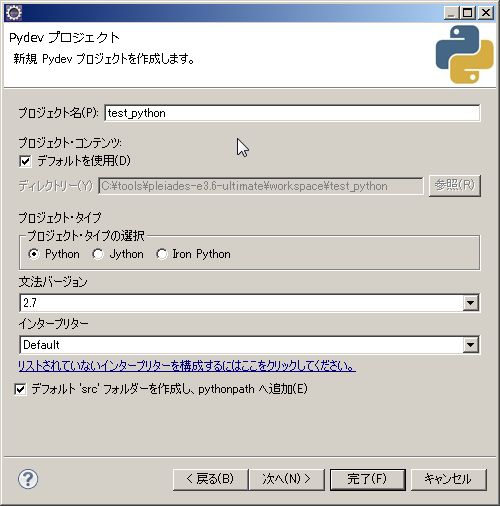Image resolution: width=500 pixels, height=506 pixels.
Task: Click the 完了(F) finish button
Action: pos(368,480)
